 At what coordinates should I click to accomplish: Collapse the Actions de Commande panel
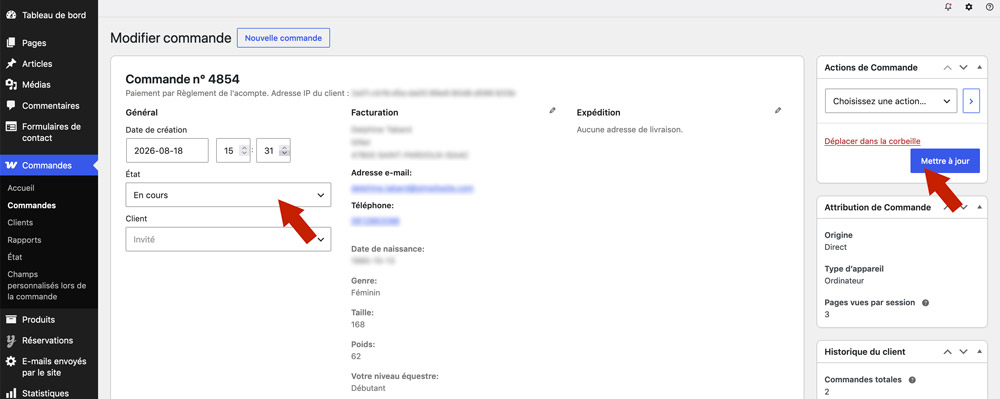[980, 68]
